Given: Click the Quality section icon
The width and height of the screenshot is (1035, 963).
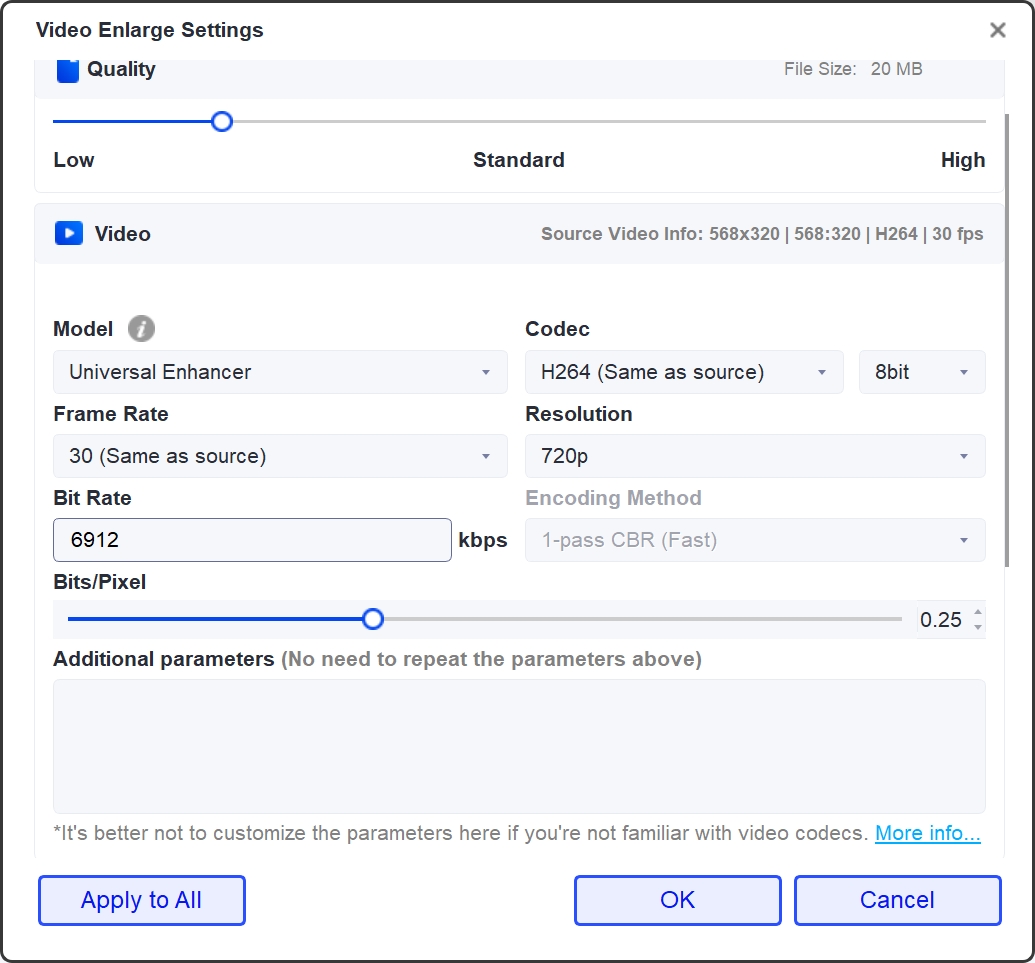Looking at the screenshot, I should click(x=67, y=69).
